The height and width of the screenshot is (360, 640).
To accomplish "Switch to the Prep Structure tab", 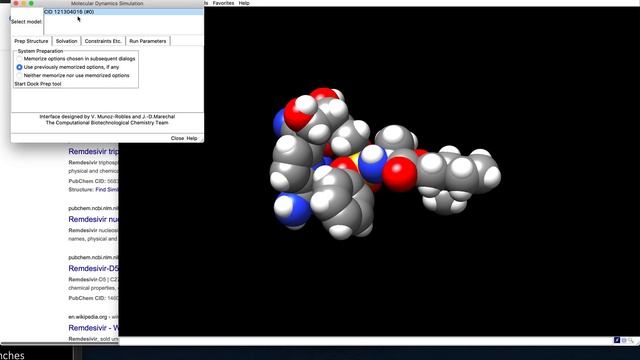I will click(x=31, y=41).
